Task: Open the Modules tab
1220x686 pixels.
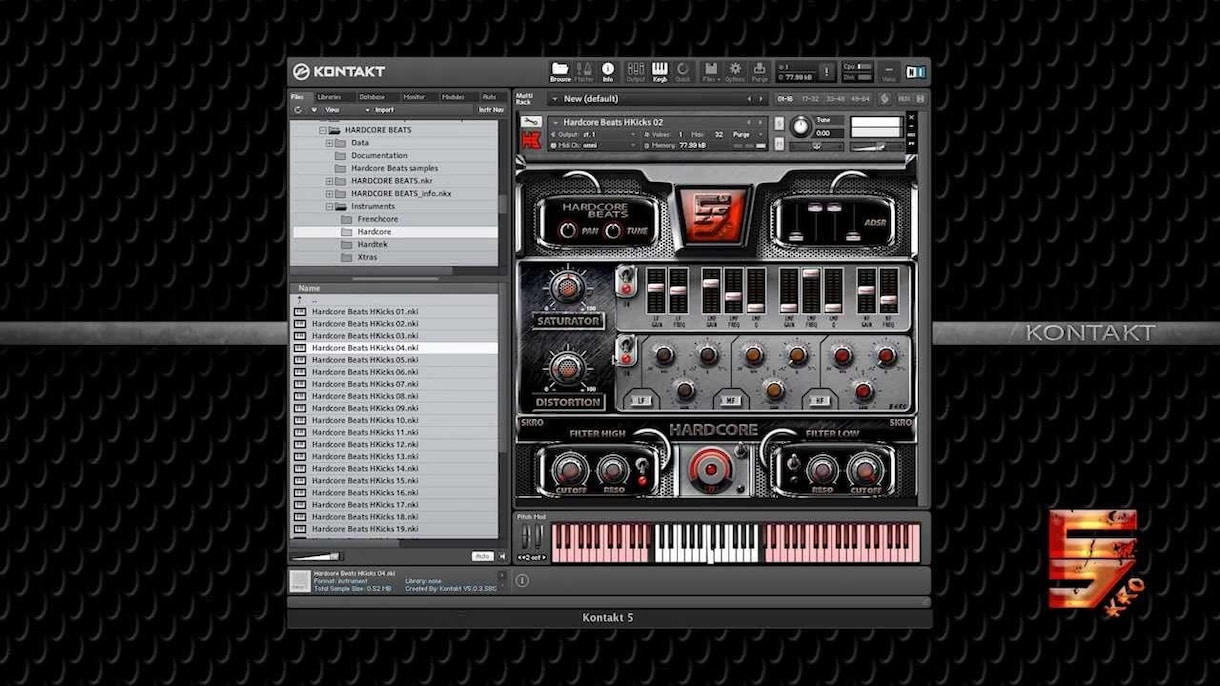Action: 453,97
